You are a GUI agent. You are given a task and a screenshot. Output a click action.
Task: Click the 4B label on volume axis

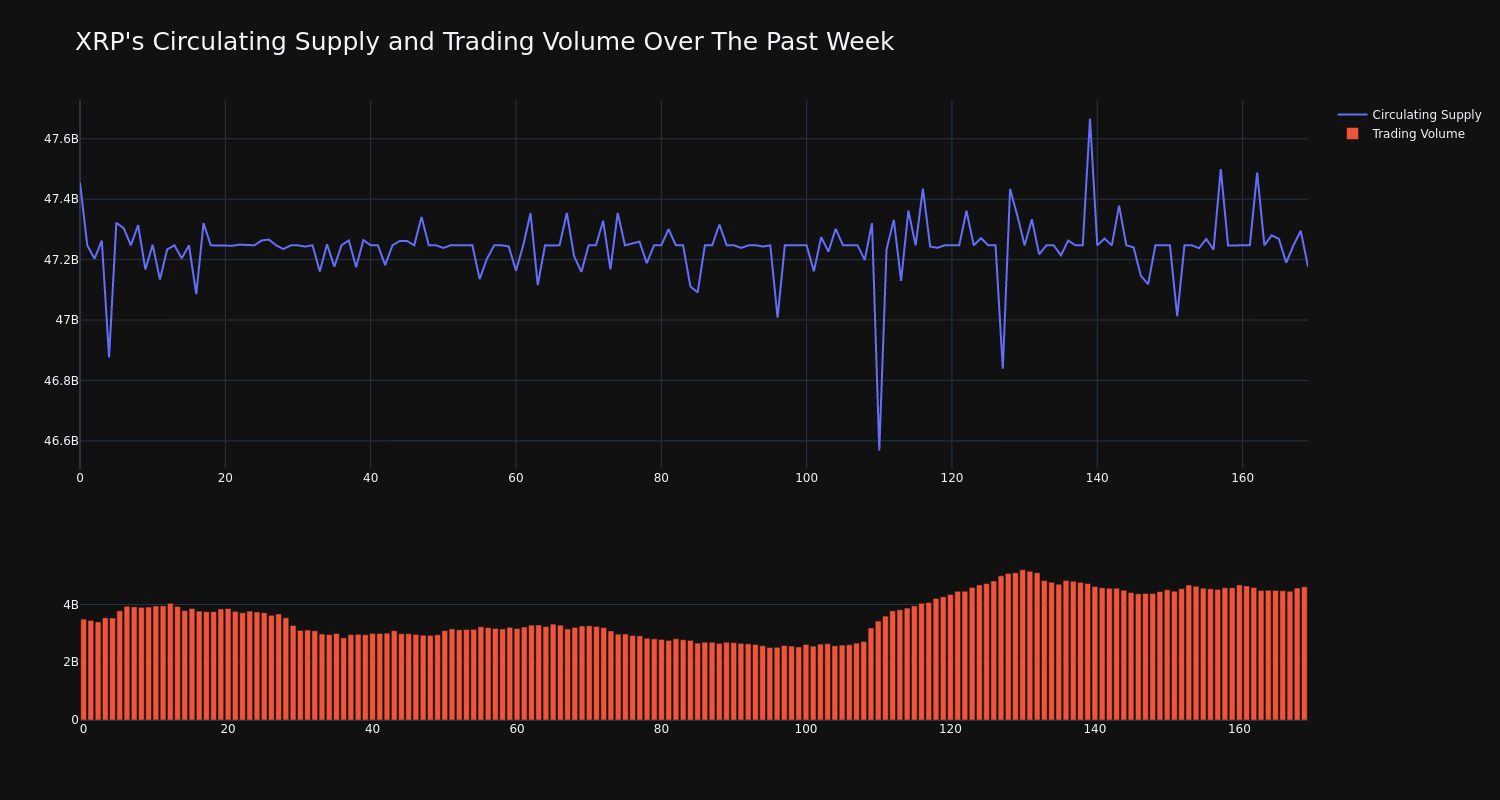pos(71,605)
